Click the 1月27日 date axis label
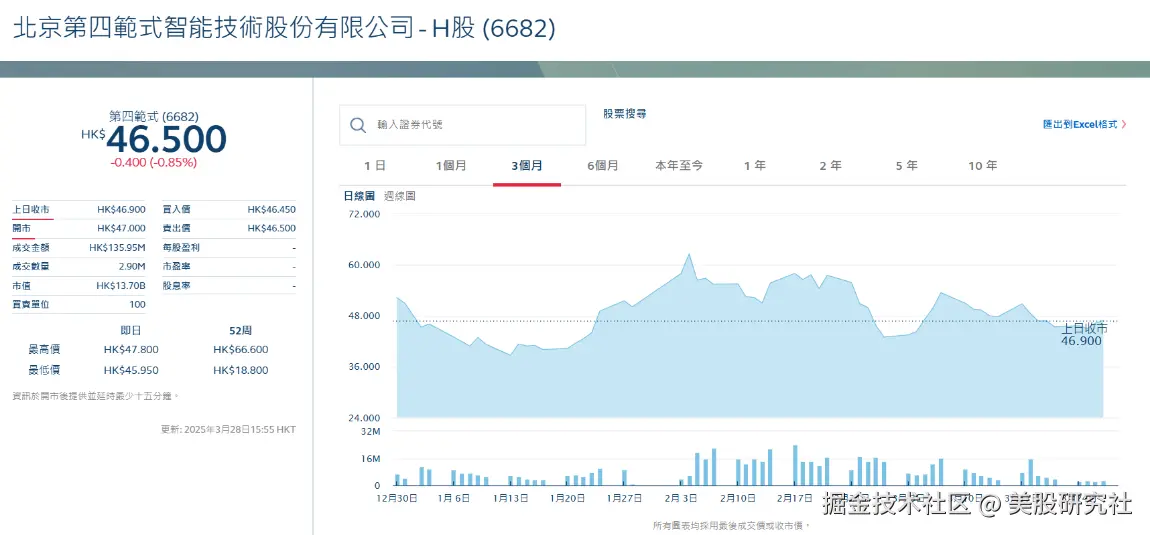 coord(624,498)
